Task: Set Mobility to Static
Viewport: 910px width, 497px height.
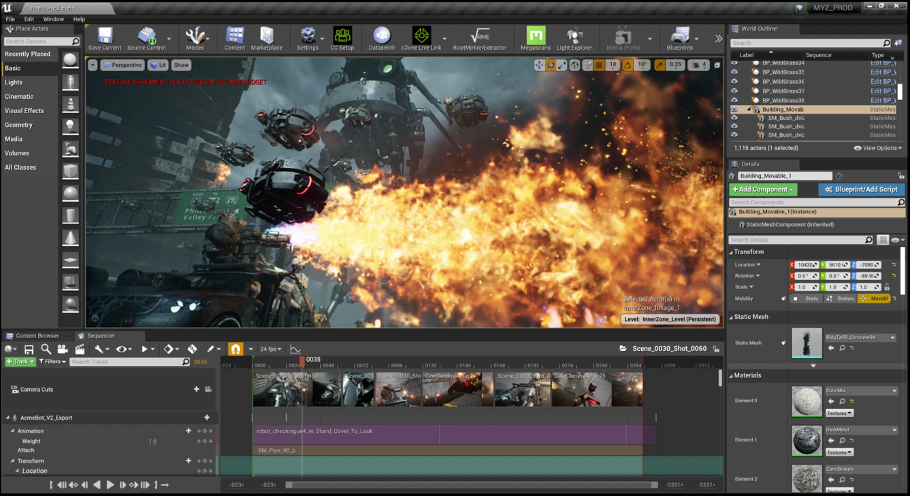Action: coord(809,298)
